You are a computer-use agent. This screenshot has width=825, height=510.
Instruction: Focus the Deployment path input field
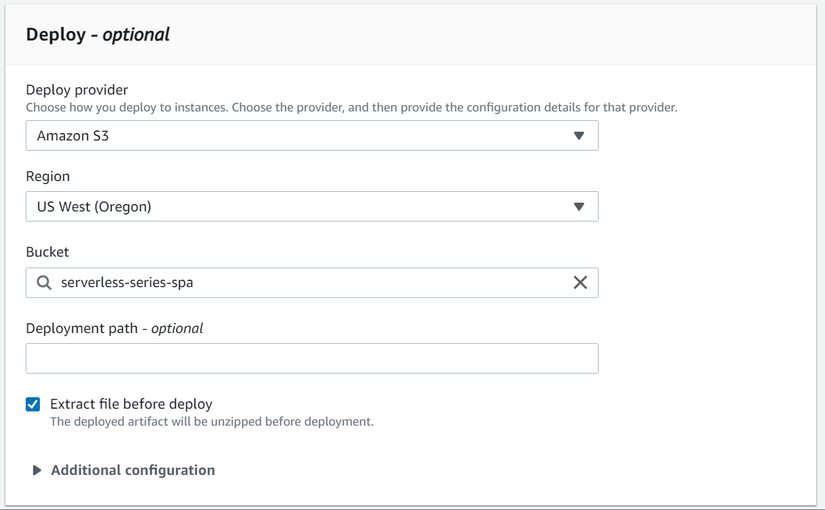click(x=312, y=359)
